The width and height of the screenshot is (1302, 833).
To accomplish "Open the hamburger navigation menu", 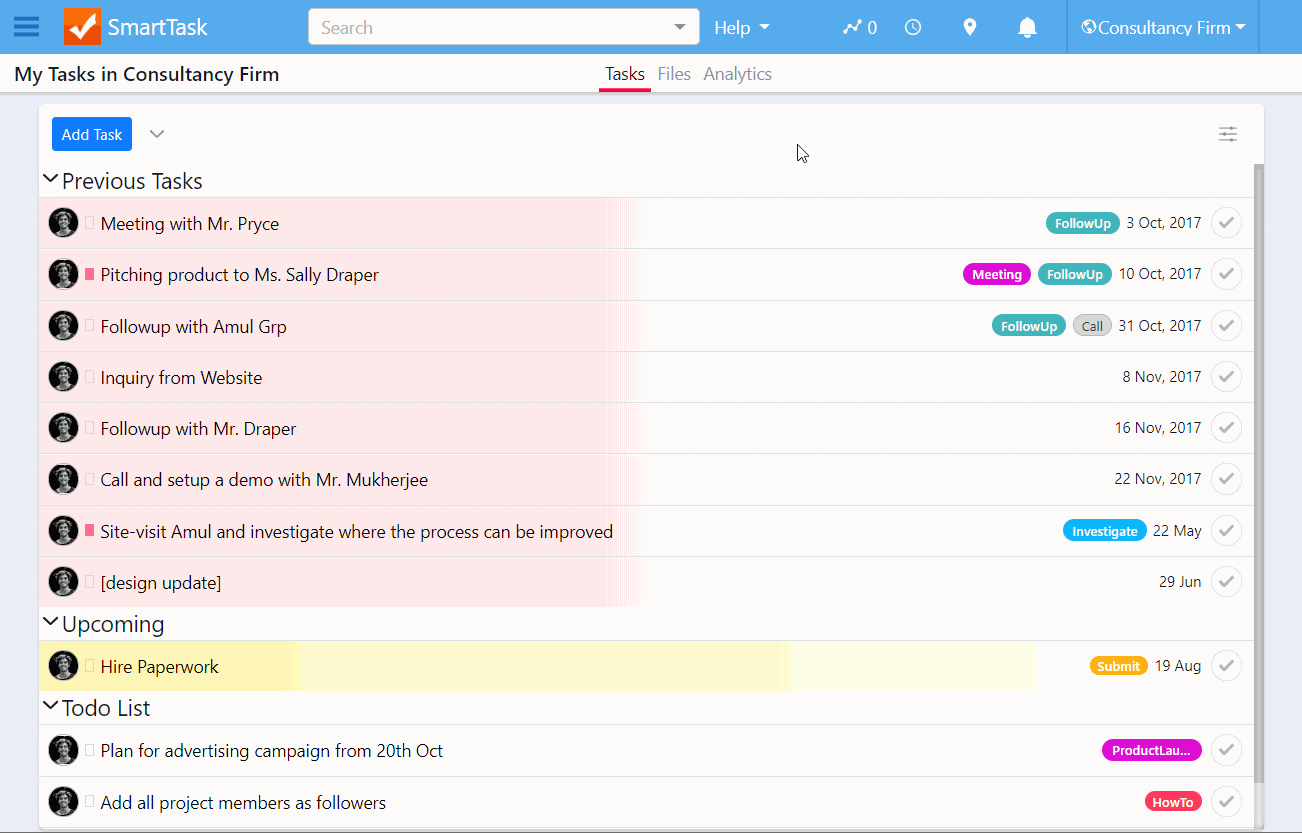I will coord(26,27).
